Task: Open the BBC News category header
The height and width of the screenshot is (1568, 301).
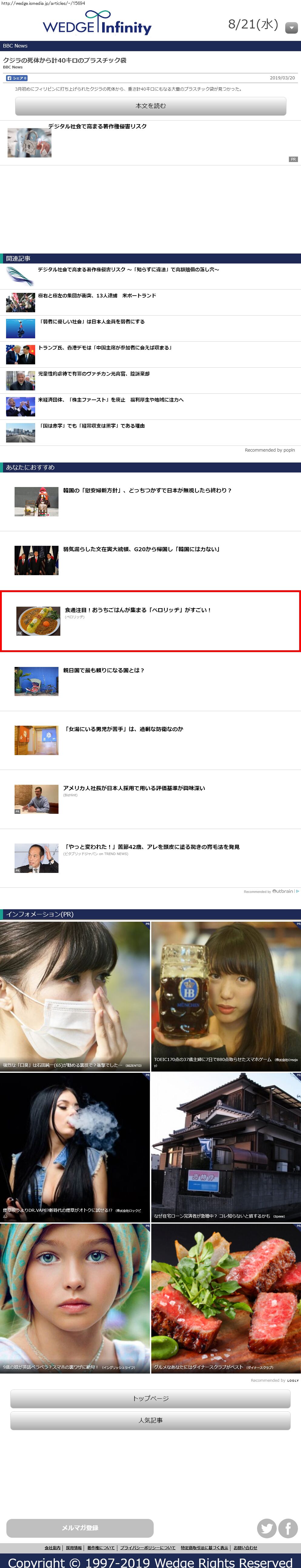Action: point(150,46)
